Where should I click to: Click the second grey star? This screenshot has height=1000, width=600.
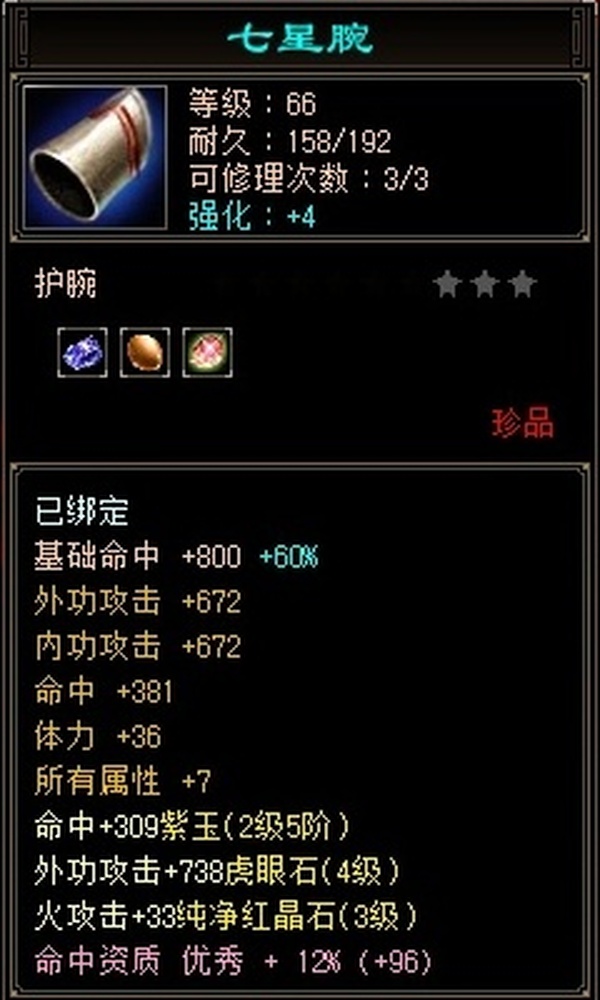[485, 284]
